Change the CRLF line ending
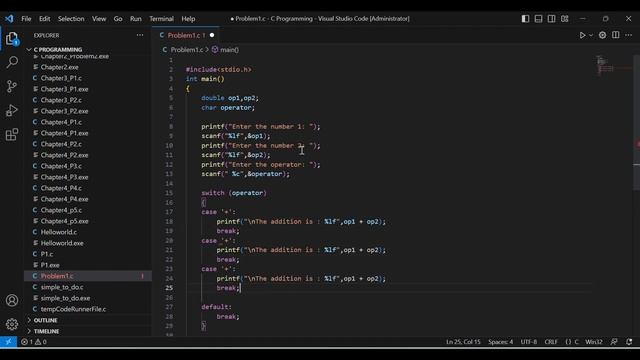Viewport: 640px width, 360px height. tap(551, 342)
